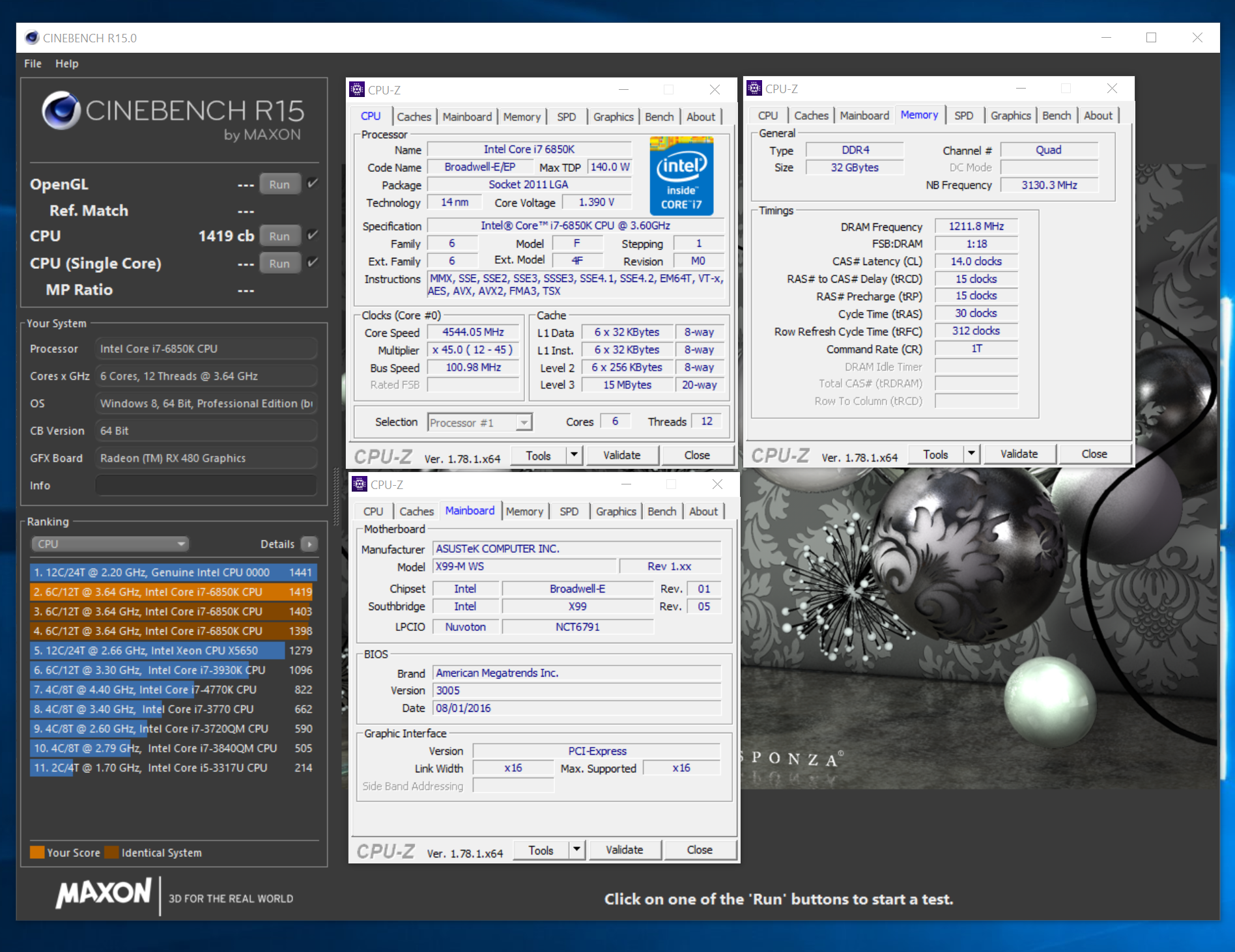Select ranking row 1 Genuine Intel CPU 0000
The height and width of the screenshot is (952, 1235).
tap(173, 572)
